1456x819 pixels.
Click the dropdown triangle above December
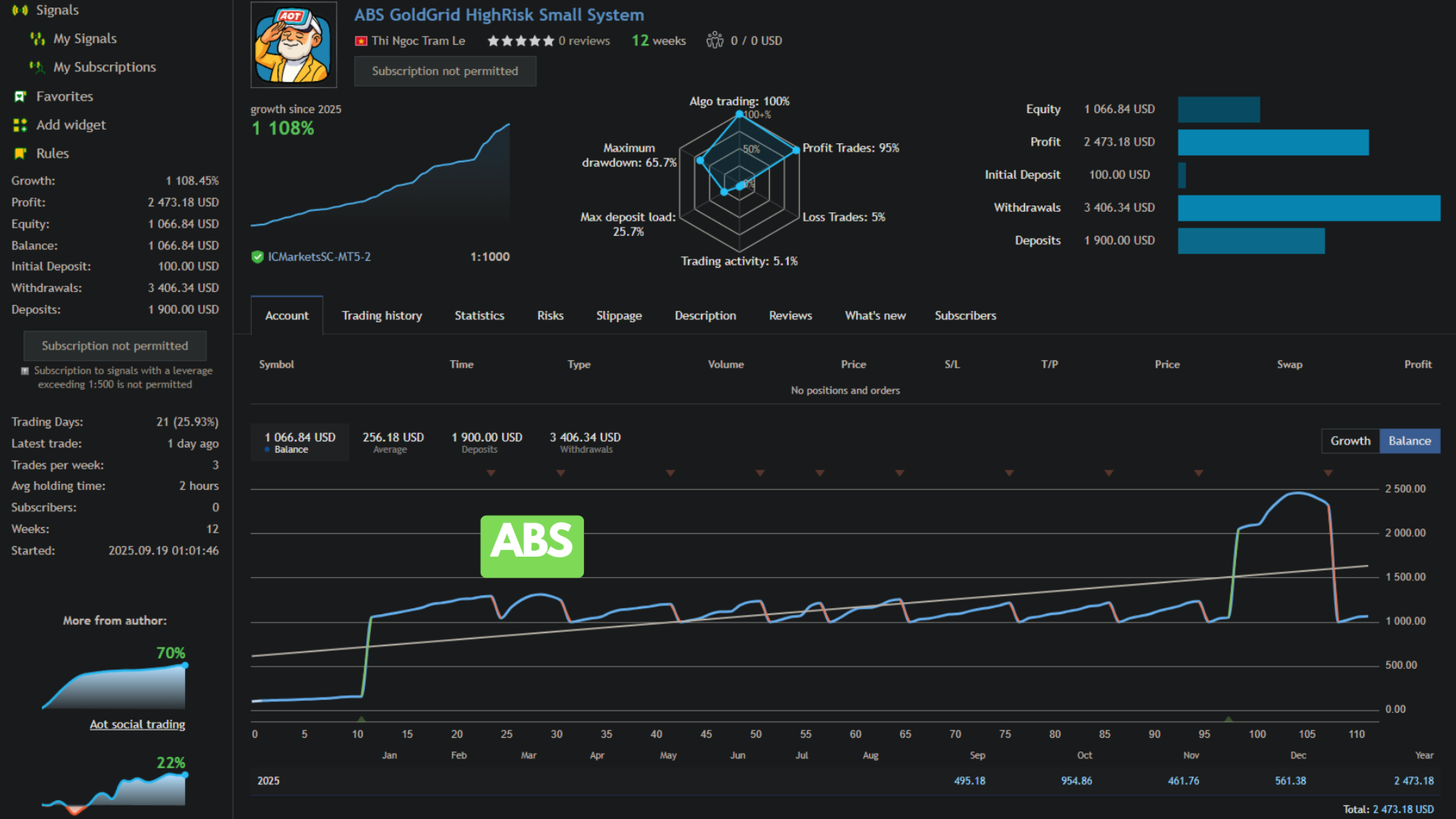(x=1329, y=472)
